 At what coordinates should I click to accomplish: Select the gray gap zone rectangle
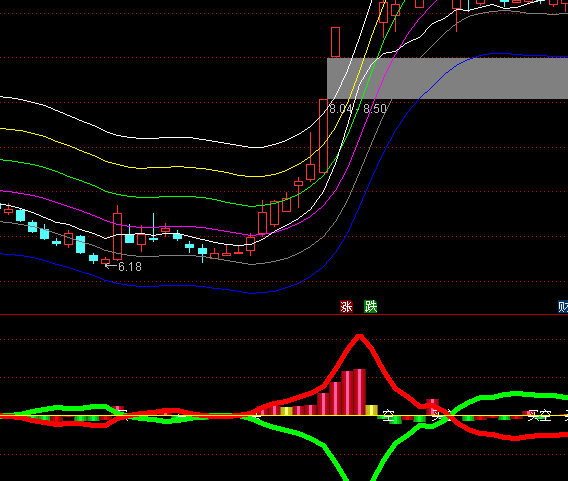point(447,78)
